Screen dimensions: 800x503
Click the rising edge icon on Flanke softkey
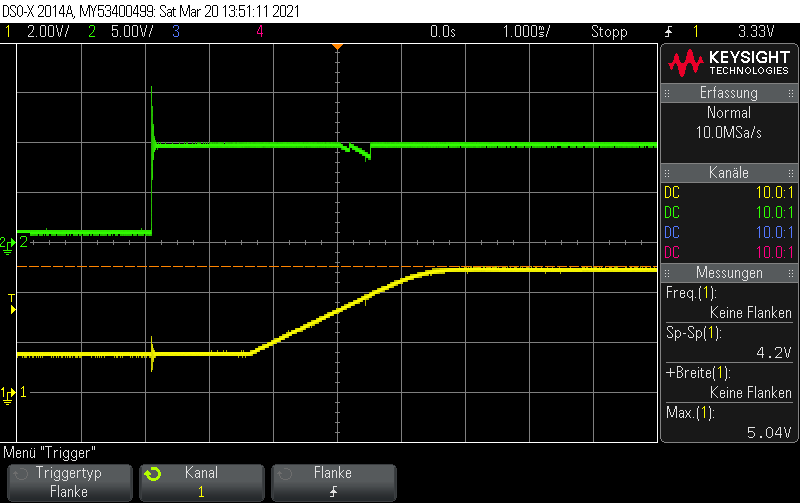coord(333,492)
